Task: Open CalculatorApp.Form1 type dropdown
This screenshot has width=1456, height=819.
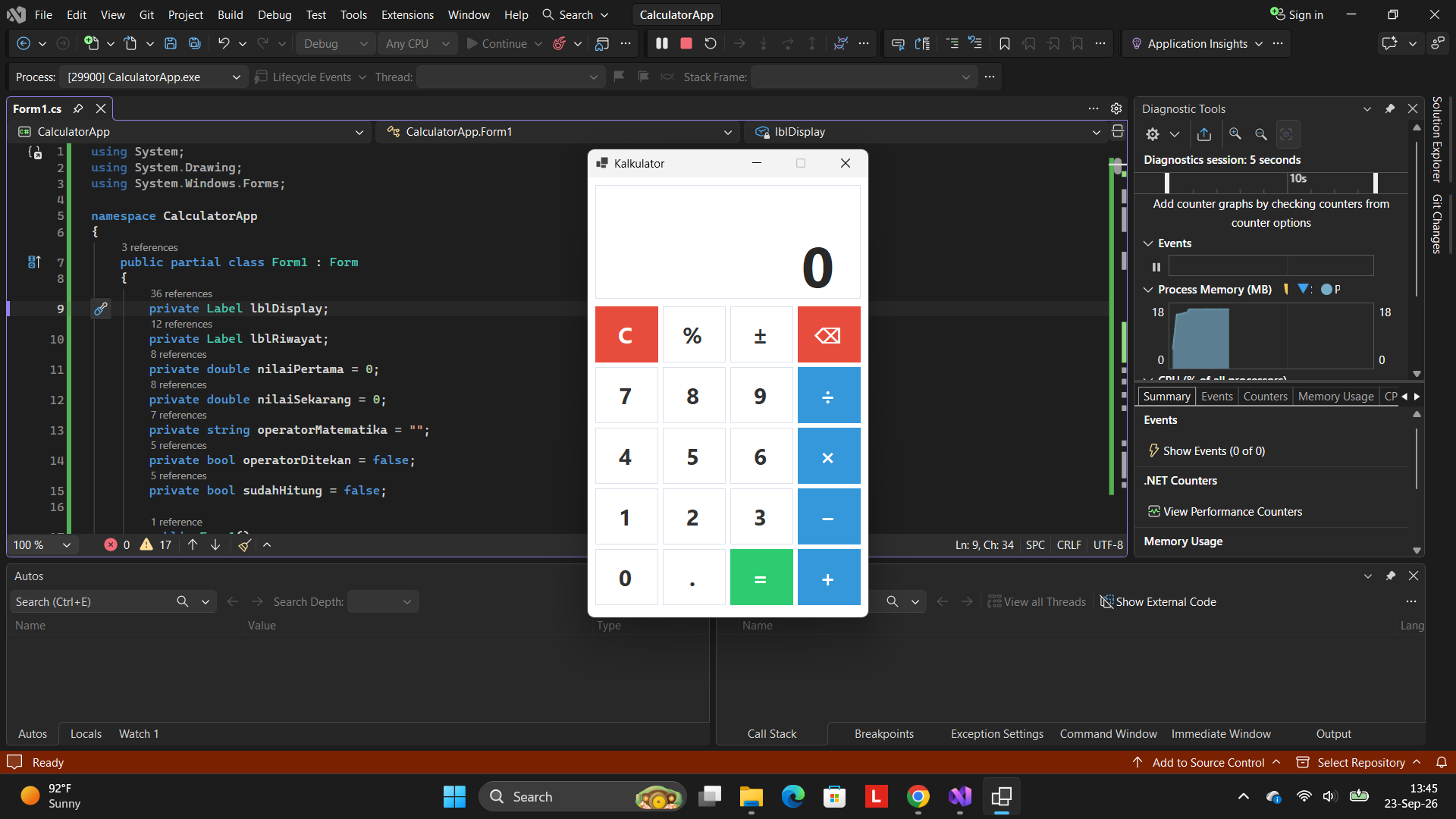Action: click(559, 132)
